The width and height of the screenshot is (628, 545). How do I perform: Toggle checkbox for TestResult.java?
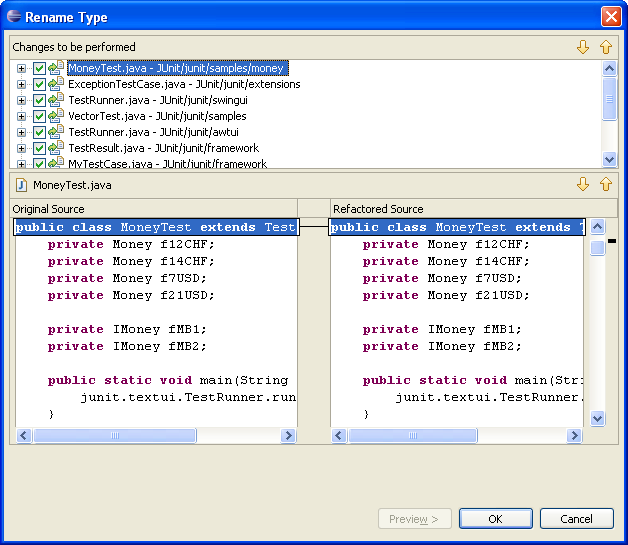pyautogui.click(x=39, y=148)
